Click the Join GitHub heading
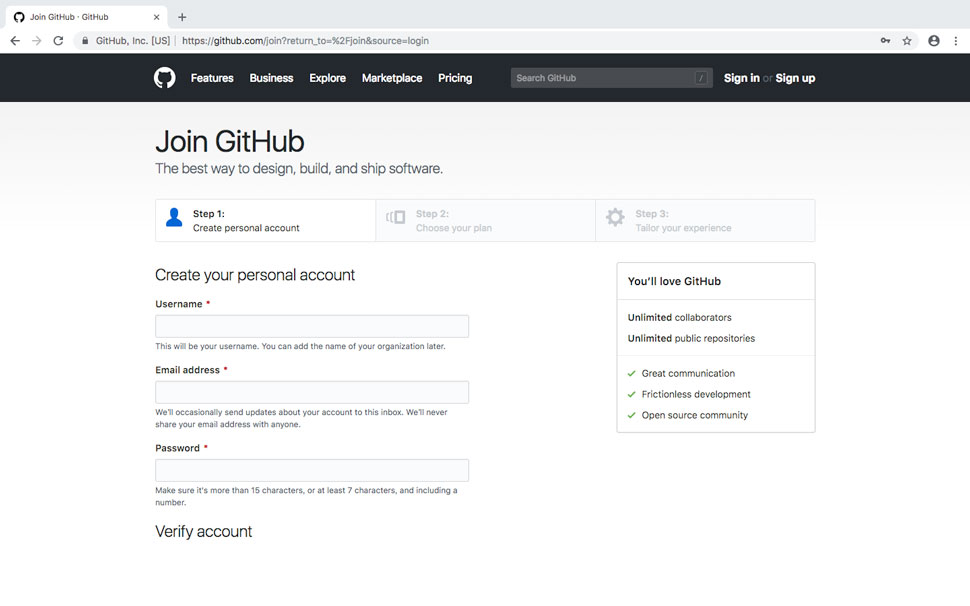Viewport: 970px width, 606px height. click(230, 142)
